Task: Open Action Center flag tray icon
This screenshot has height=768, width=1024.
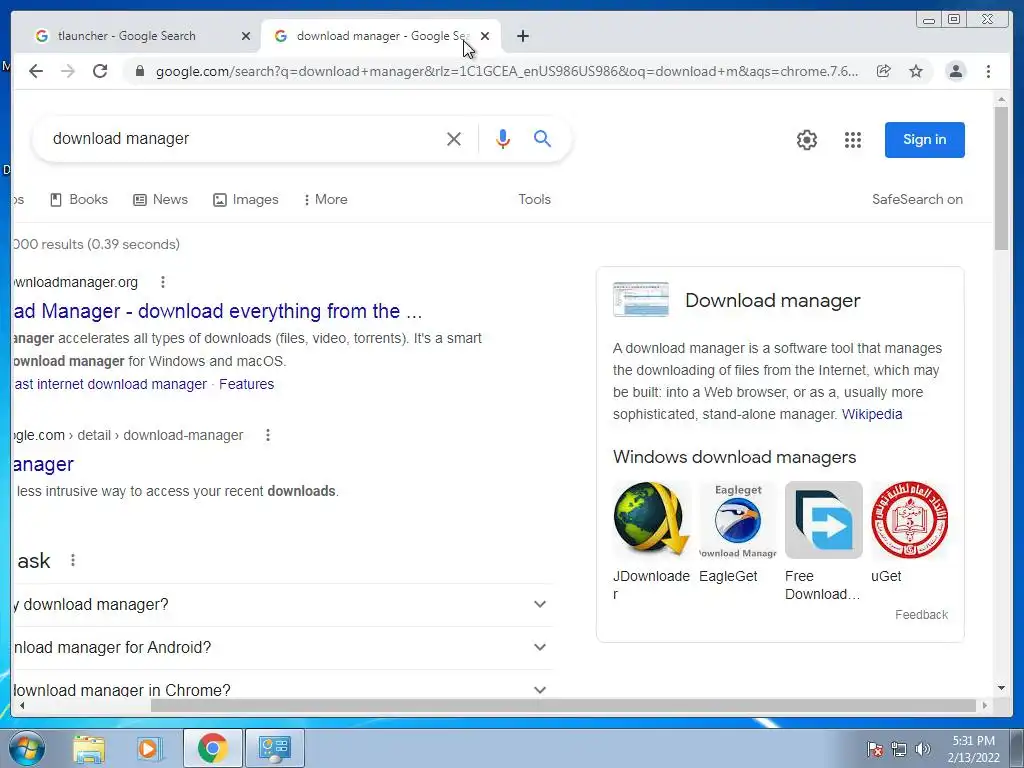Action: click(875, 749)
